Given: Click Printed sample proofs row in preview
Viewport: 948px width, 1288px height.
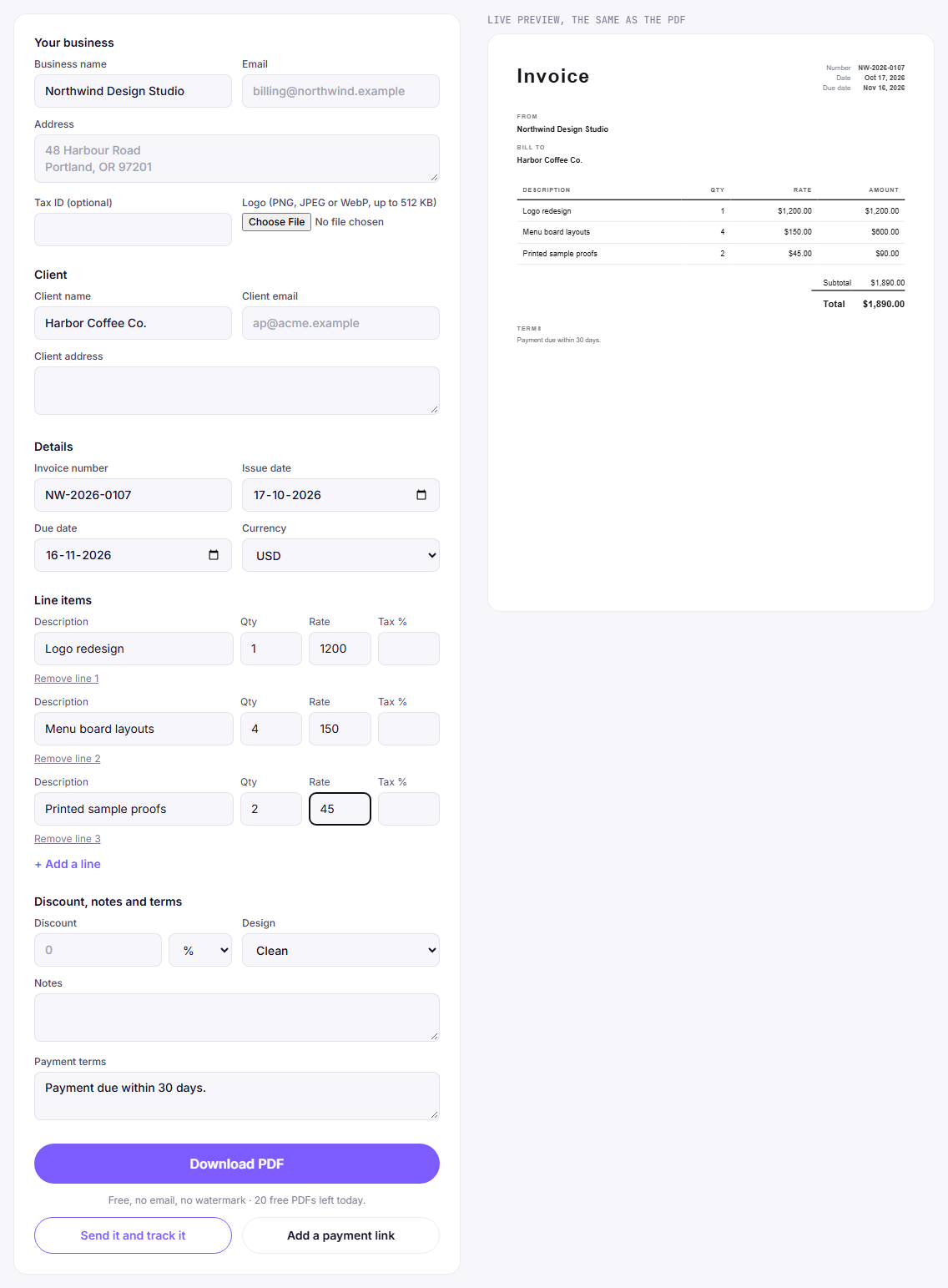Looking at the screenshot, I should pos(711,254).
